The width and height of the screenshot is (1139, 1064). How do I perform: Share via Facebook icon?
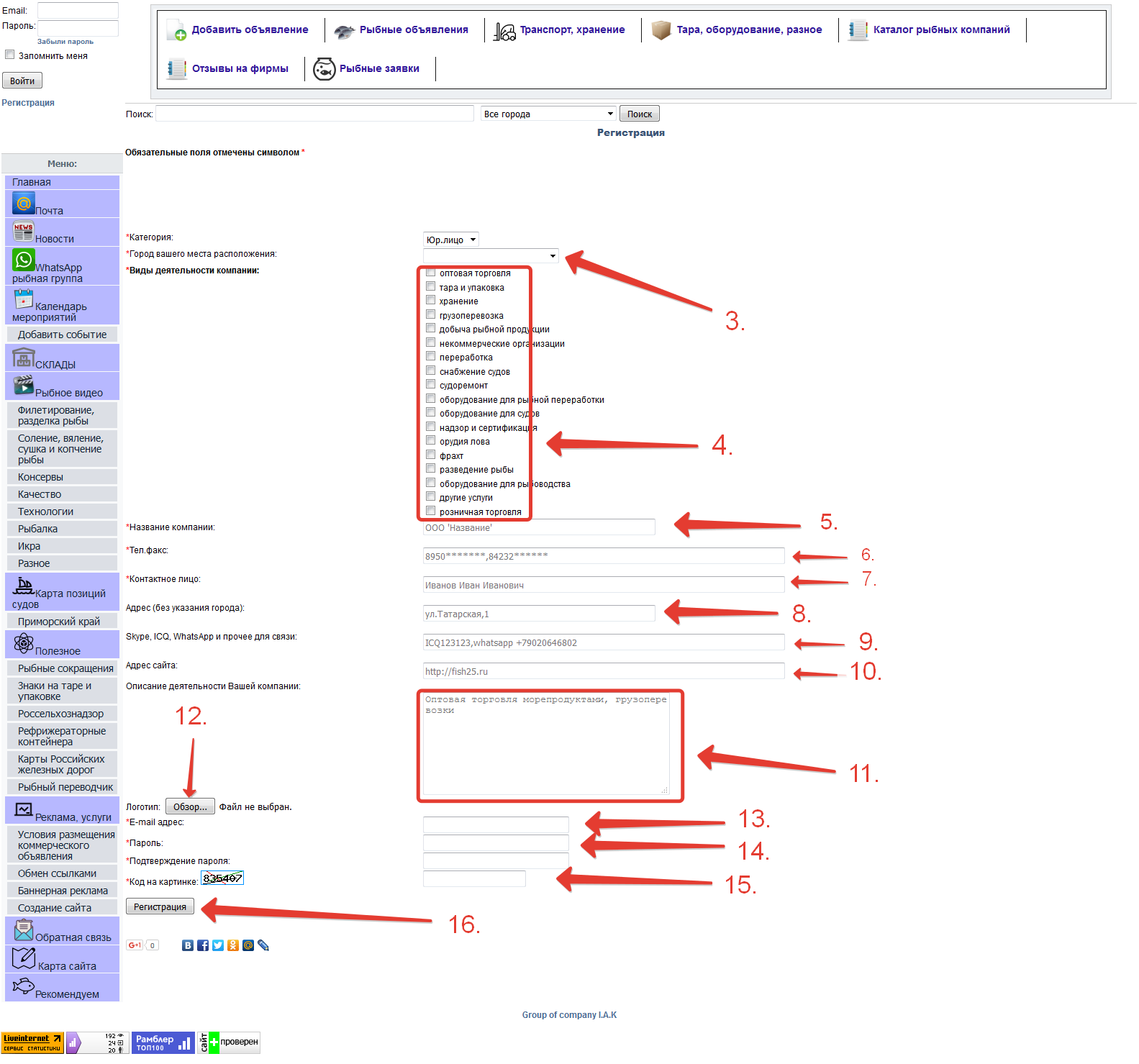pyautogui.click(x=203, y=945)
